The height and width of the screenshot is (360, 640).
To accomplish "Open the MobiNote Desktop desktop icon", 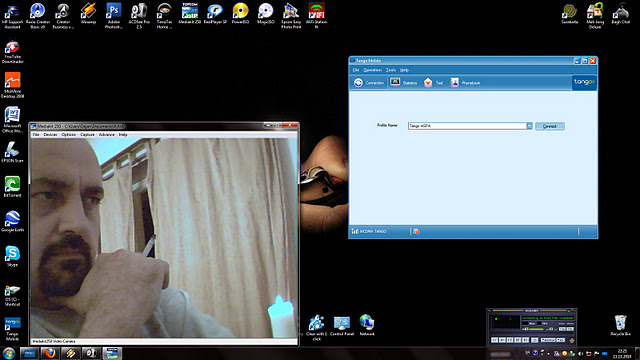I will tap(12, 85).
